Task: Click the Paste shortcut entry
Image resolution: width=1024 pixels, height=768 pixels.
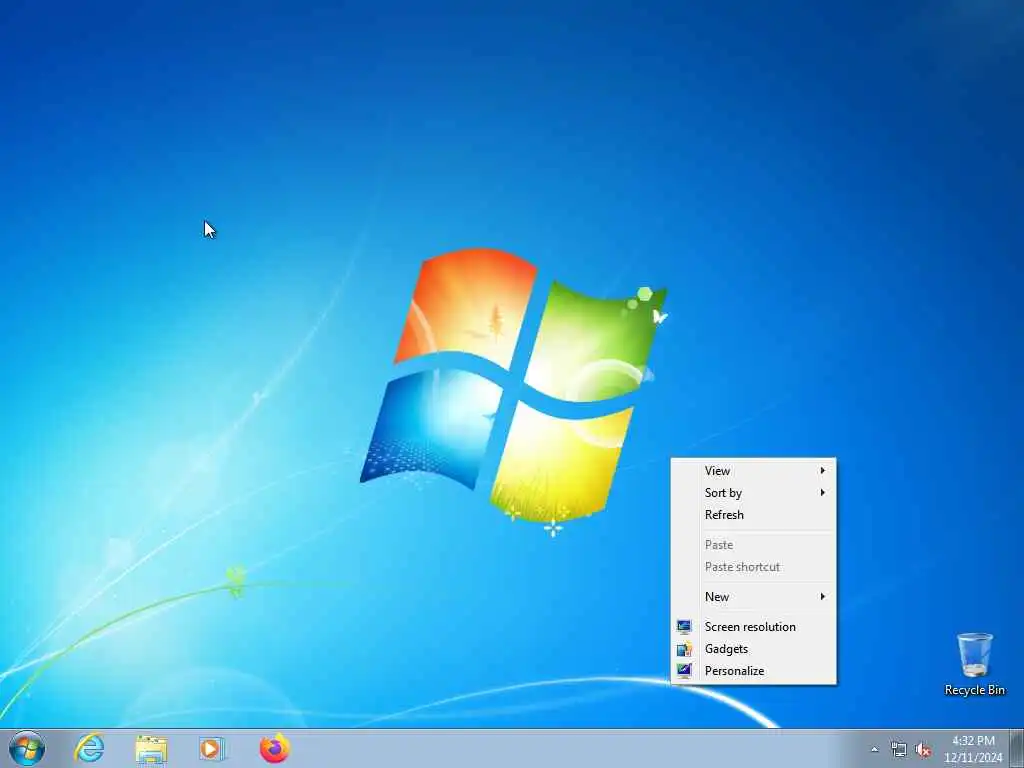Action: coord(754,568)
